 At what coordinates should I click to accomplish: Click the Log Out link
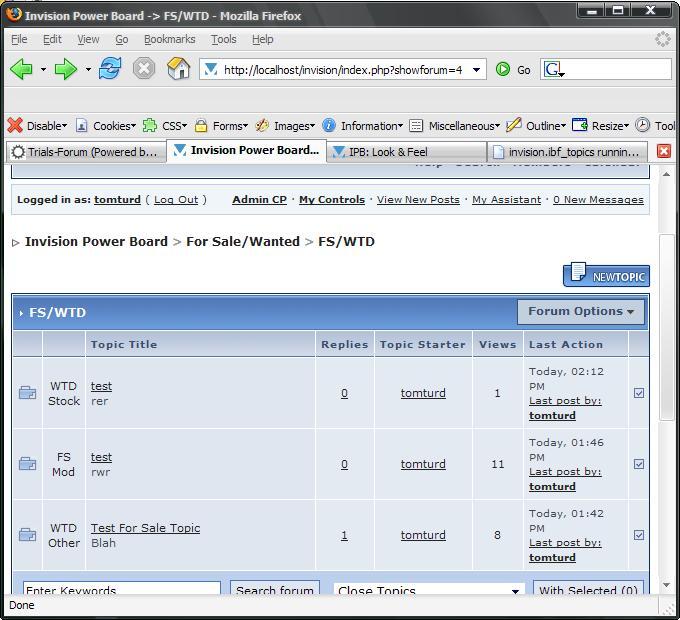click(176, 199)
